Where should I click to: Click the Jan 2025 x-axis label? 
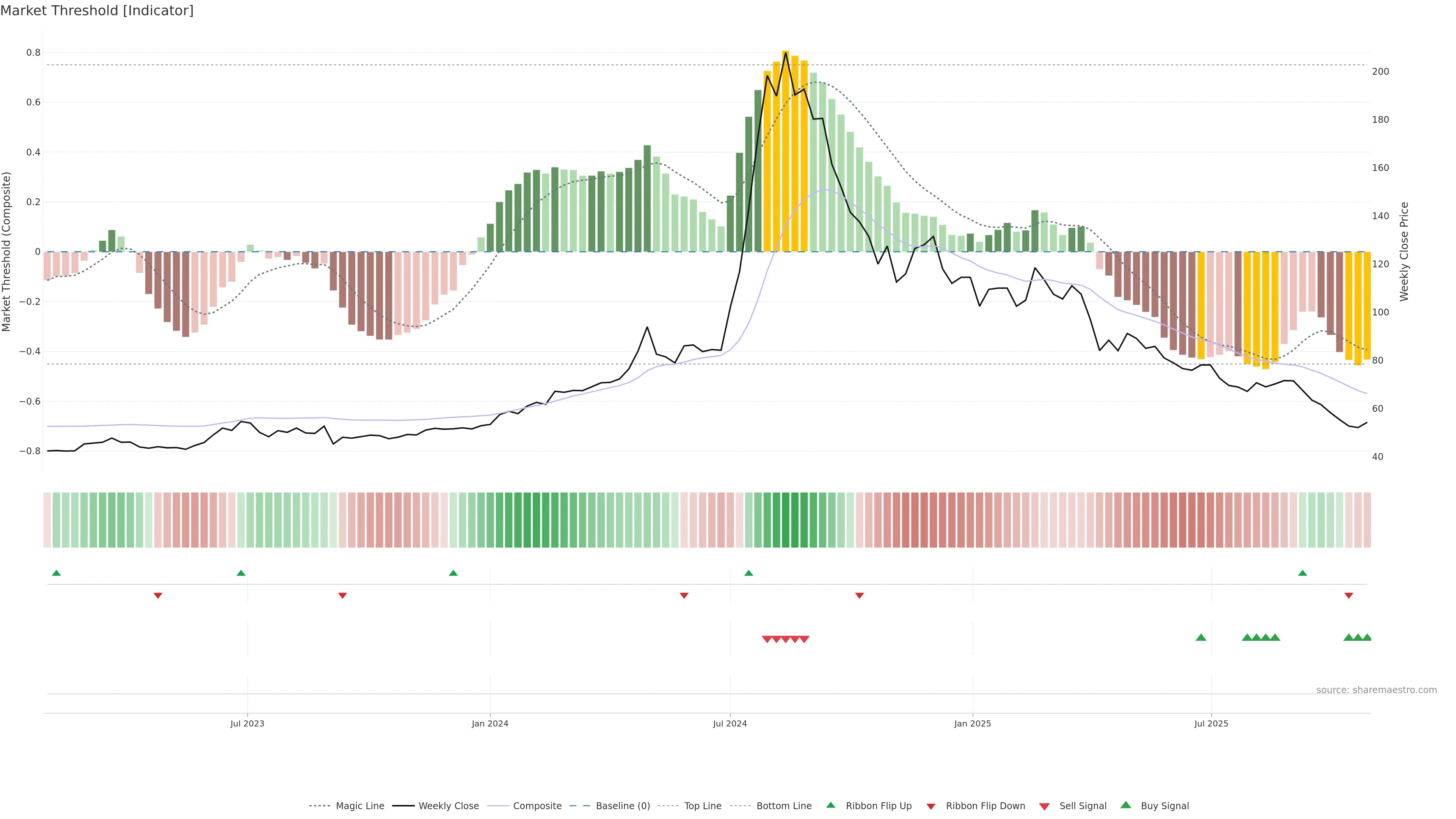click(x=972, y=723)
